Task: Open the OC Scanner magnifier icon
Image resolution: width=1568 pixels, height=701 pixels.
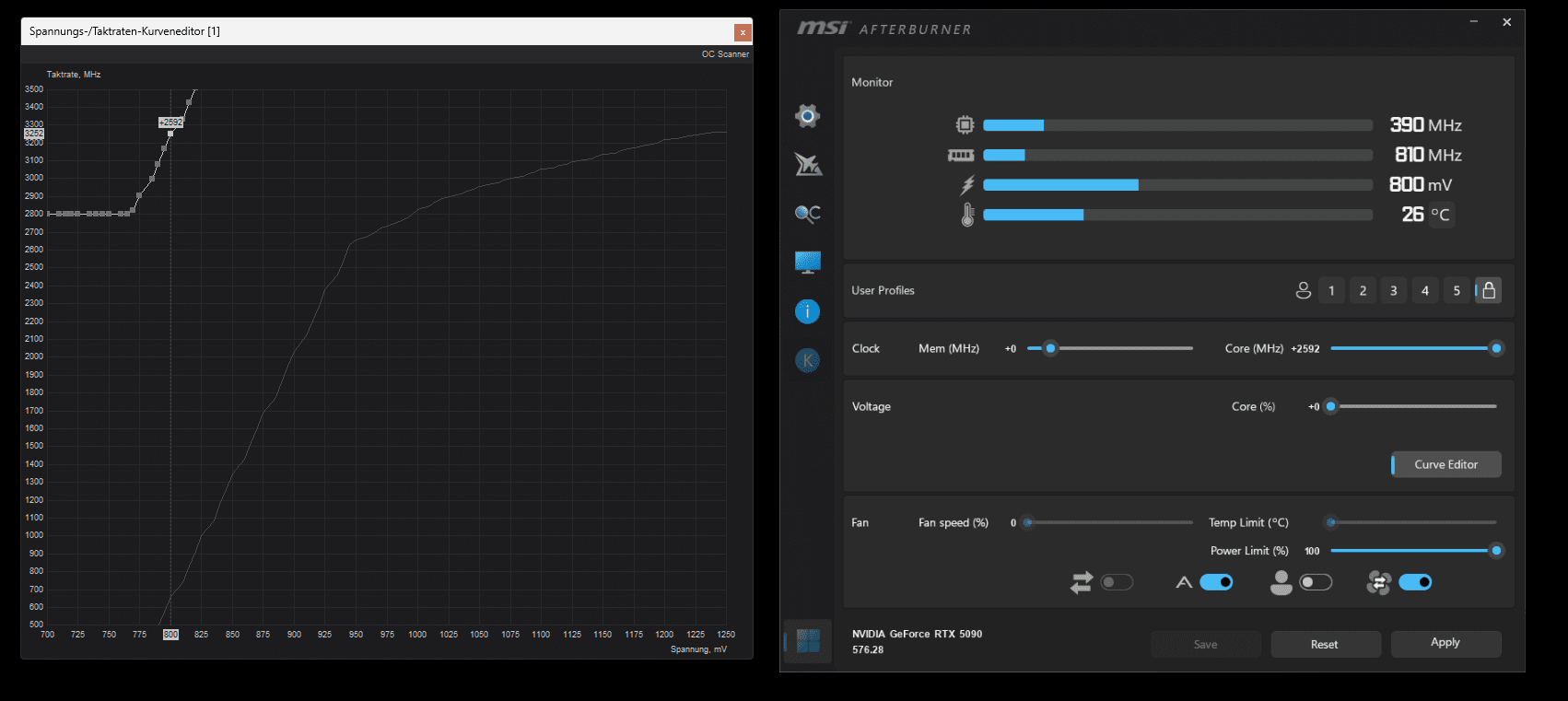Action: tap(807, 214)
